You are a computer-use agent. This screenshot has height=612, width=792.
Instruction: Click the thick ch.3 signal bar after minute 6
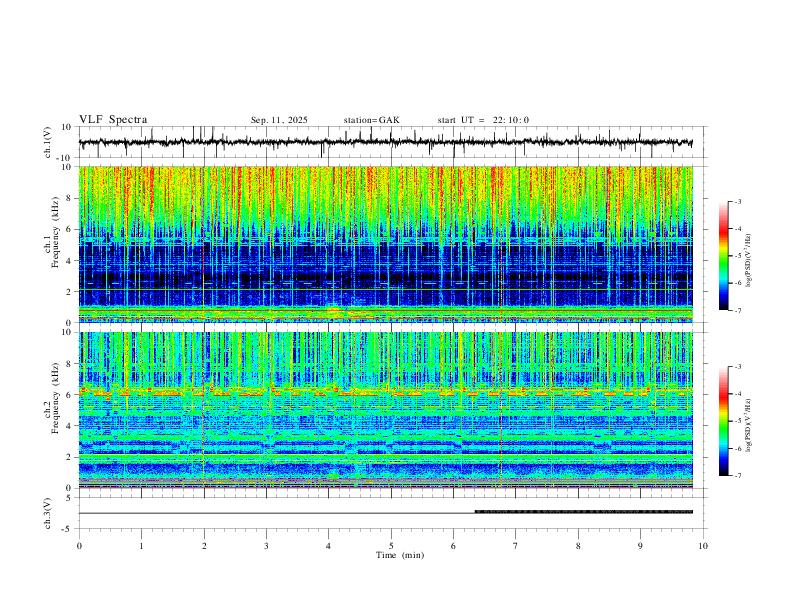pyautogui.click(x=584, y=512)
